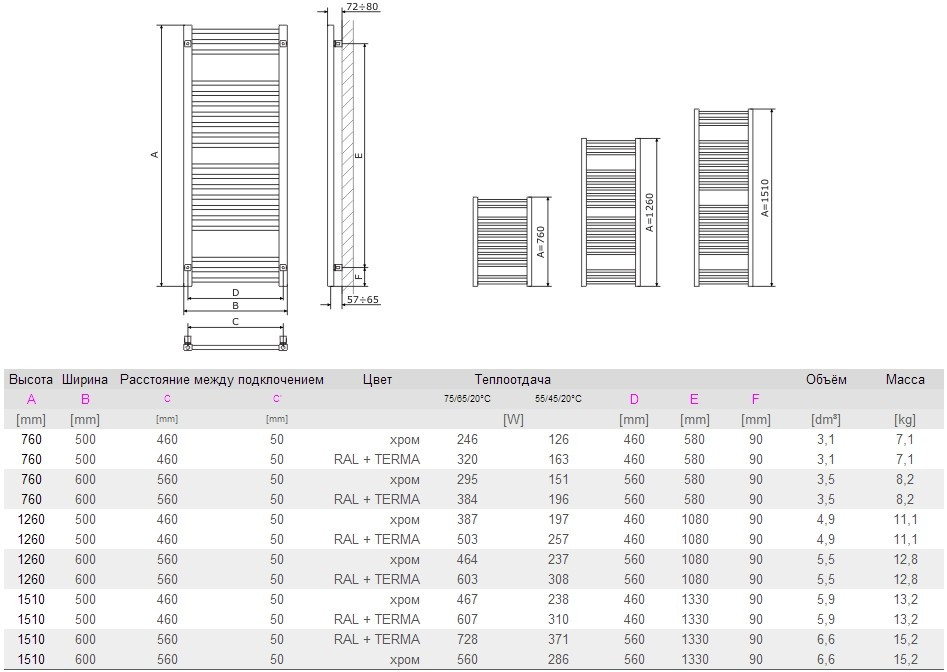This screenshot has height=672, width=947.
Task: Click the 57÷65 dimension label
Action: tap(363, 299)
